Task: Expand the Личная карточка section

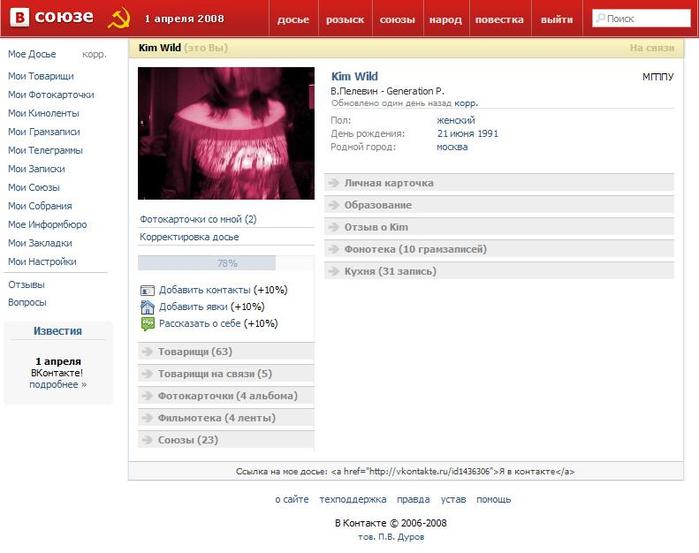Action: 499,183
